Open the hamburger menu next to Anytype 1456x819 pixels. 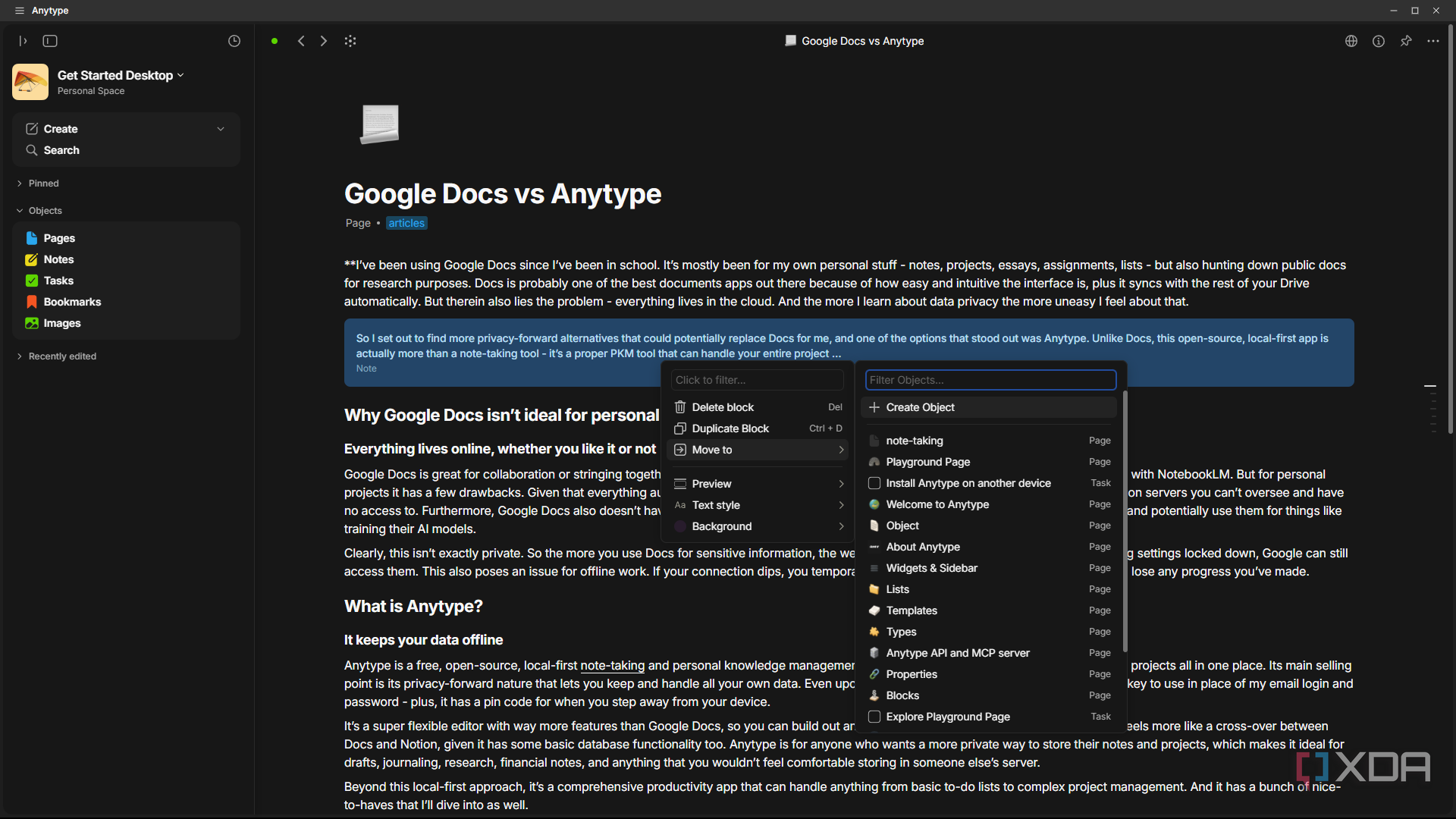point(20,11)
